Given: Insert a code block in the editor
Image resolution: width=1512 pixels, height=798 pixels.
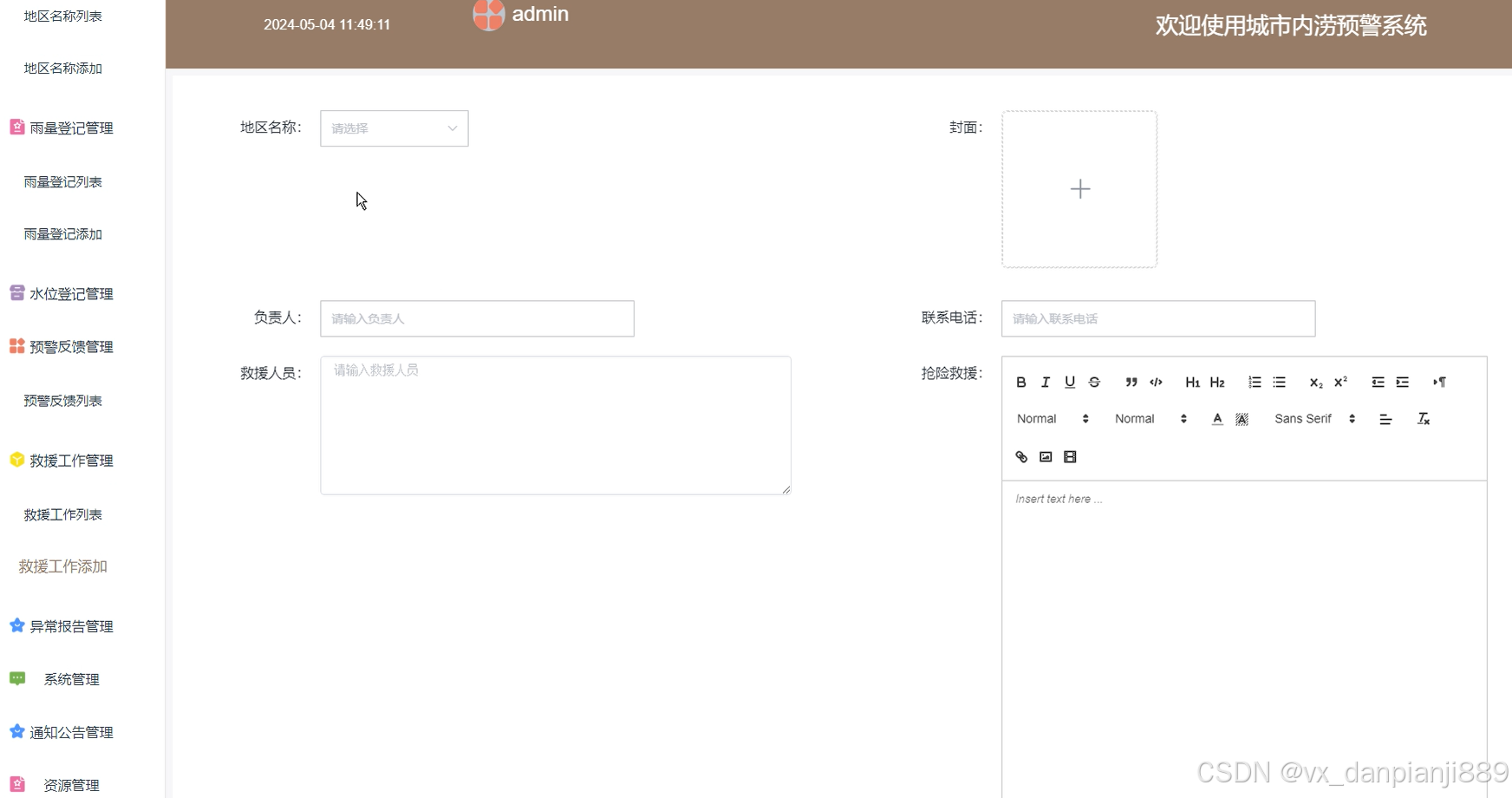Looking at the screenshot, I should click(x=1156, y=383).
